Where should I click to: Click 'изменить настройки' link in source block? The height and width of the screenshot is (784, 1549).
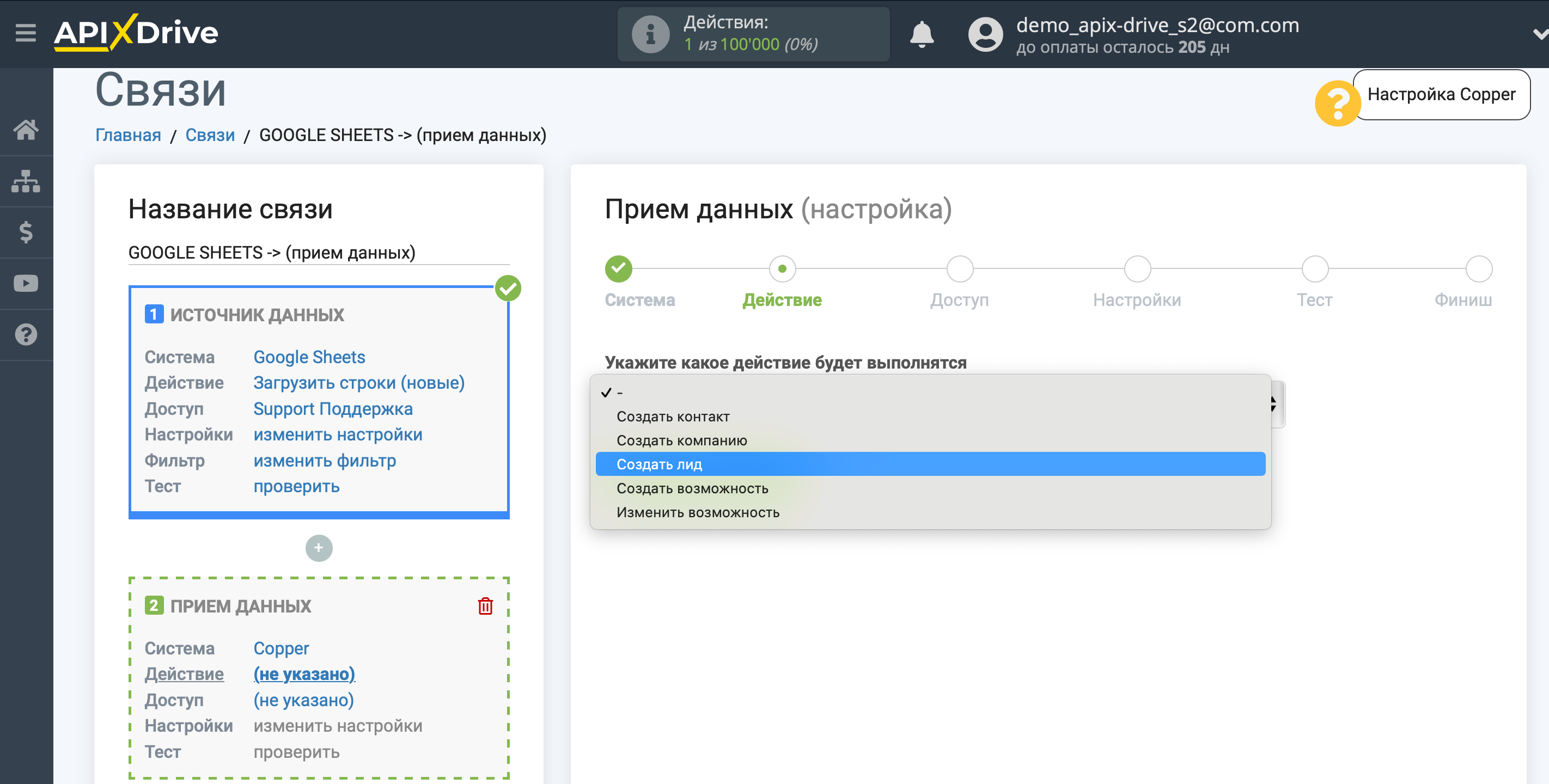(337, 434)
